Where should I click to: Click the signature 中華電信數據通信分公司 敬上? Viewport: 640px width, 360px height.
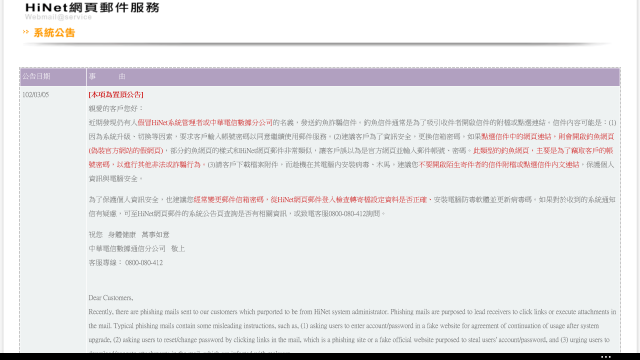(137, 249)
